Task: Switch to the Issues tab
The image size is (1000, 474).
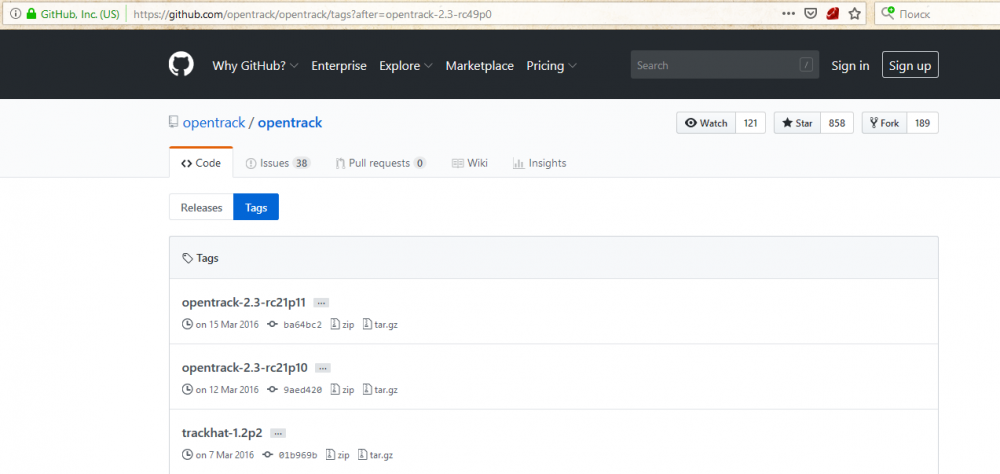Action: pos(278,163)
